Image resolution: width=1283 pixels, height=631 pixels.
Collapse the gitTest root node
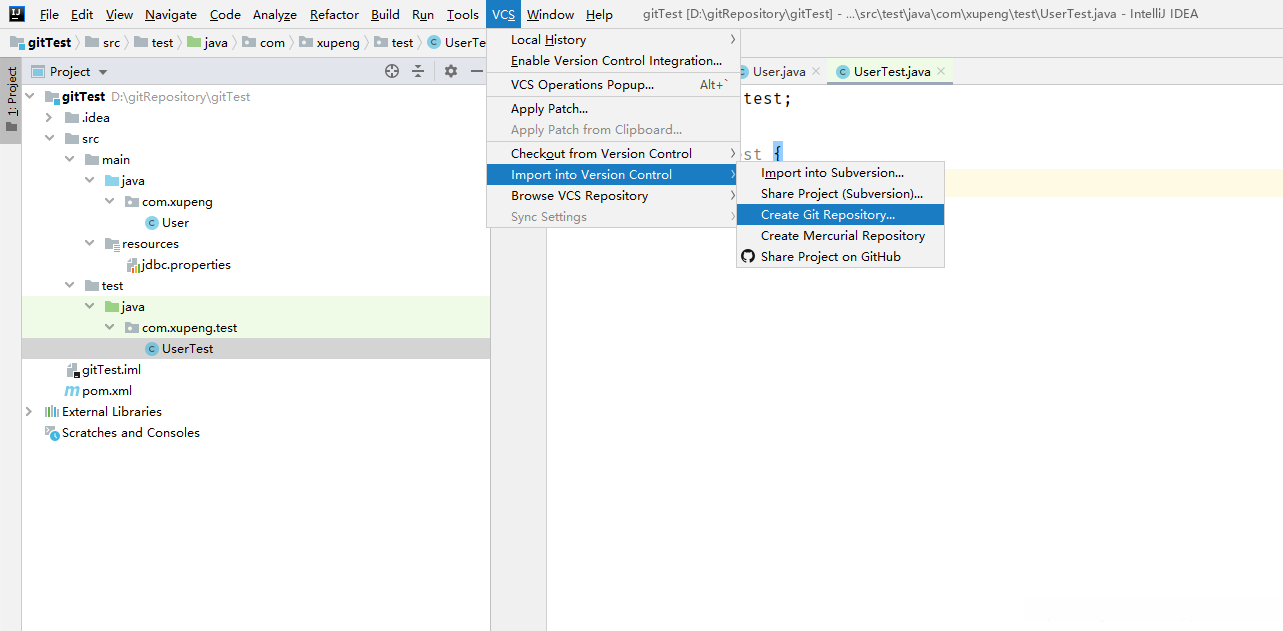click(29, 97)
